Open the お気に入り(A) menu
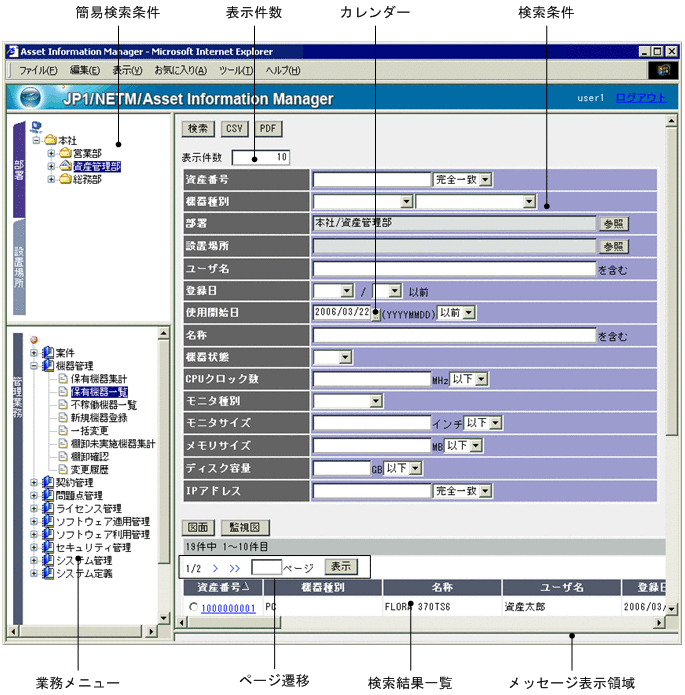 pyautogui.click(x=180, y=70)
